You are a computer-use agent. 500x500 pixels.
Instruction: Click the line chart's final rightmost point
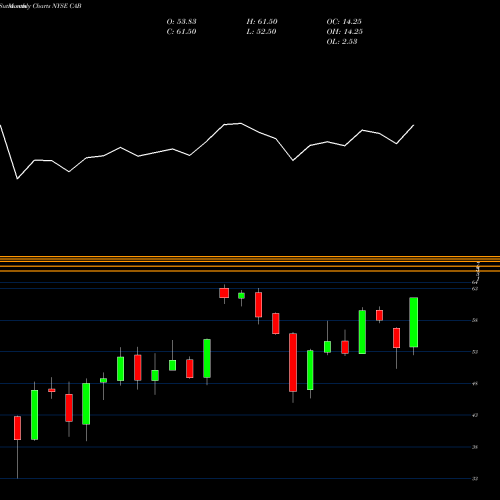pyautogui.click(x=414, y=125)
